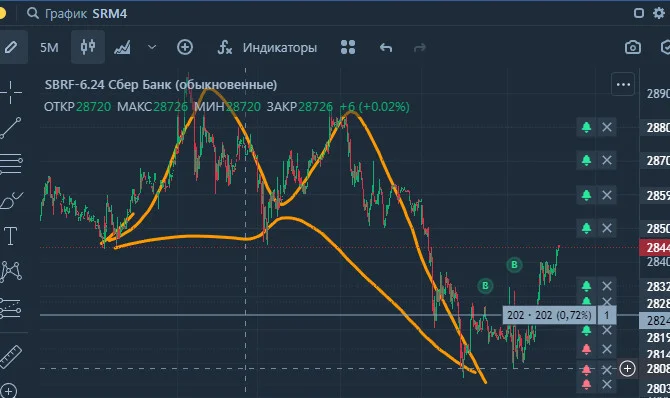This screenshot has width=670, height=398.
Task: Click the red alert bell at 2814 level
Action: pyautogui.click(x=586, y=349)
